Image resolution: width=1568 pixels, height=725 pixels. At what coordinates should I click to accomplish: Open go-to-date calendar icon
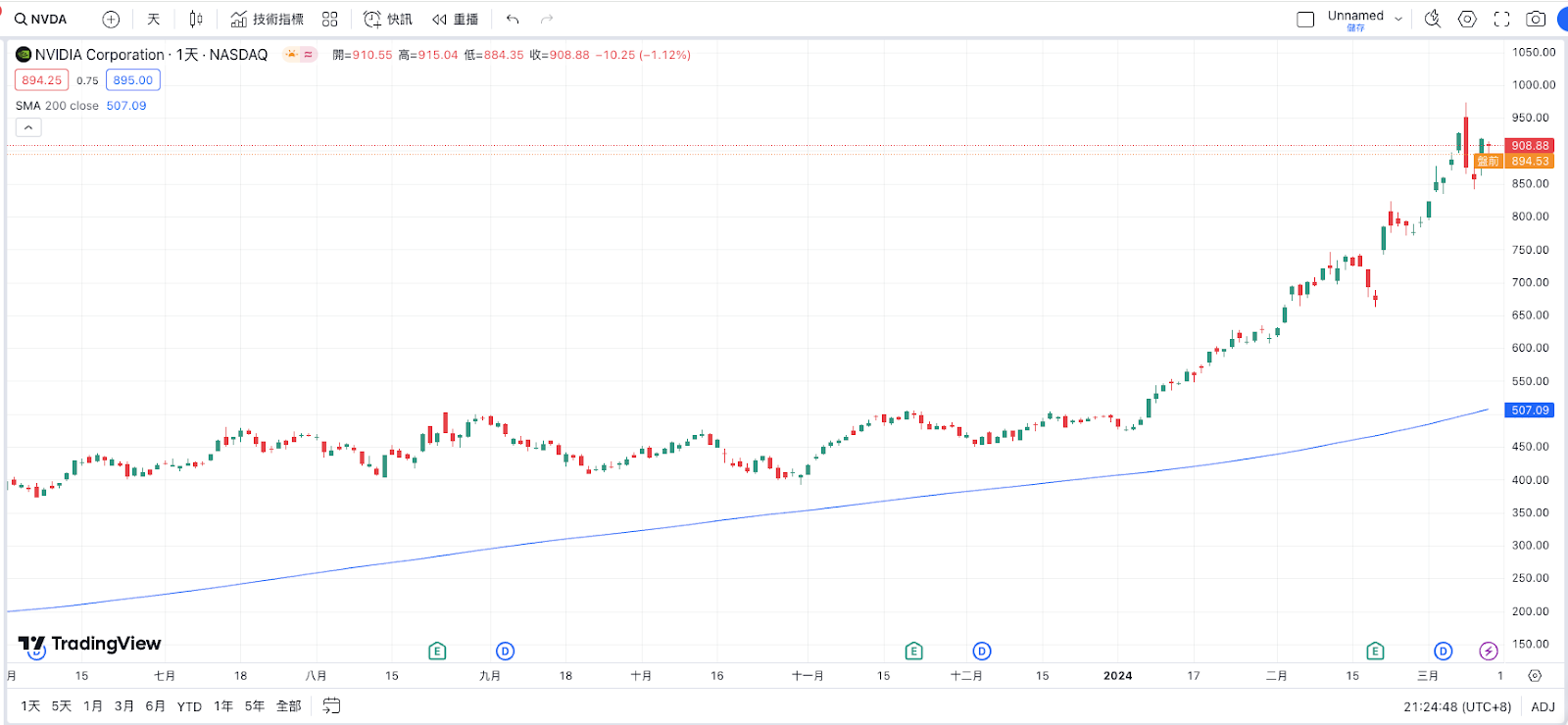tap(331, 705)
